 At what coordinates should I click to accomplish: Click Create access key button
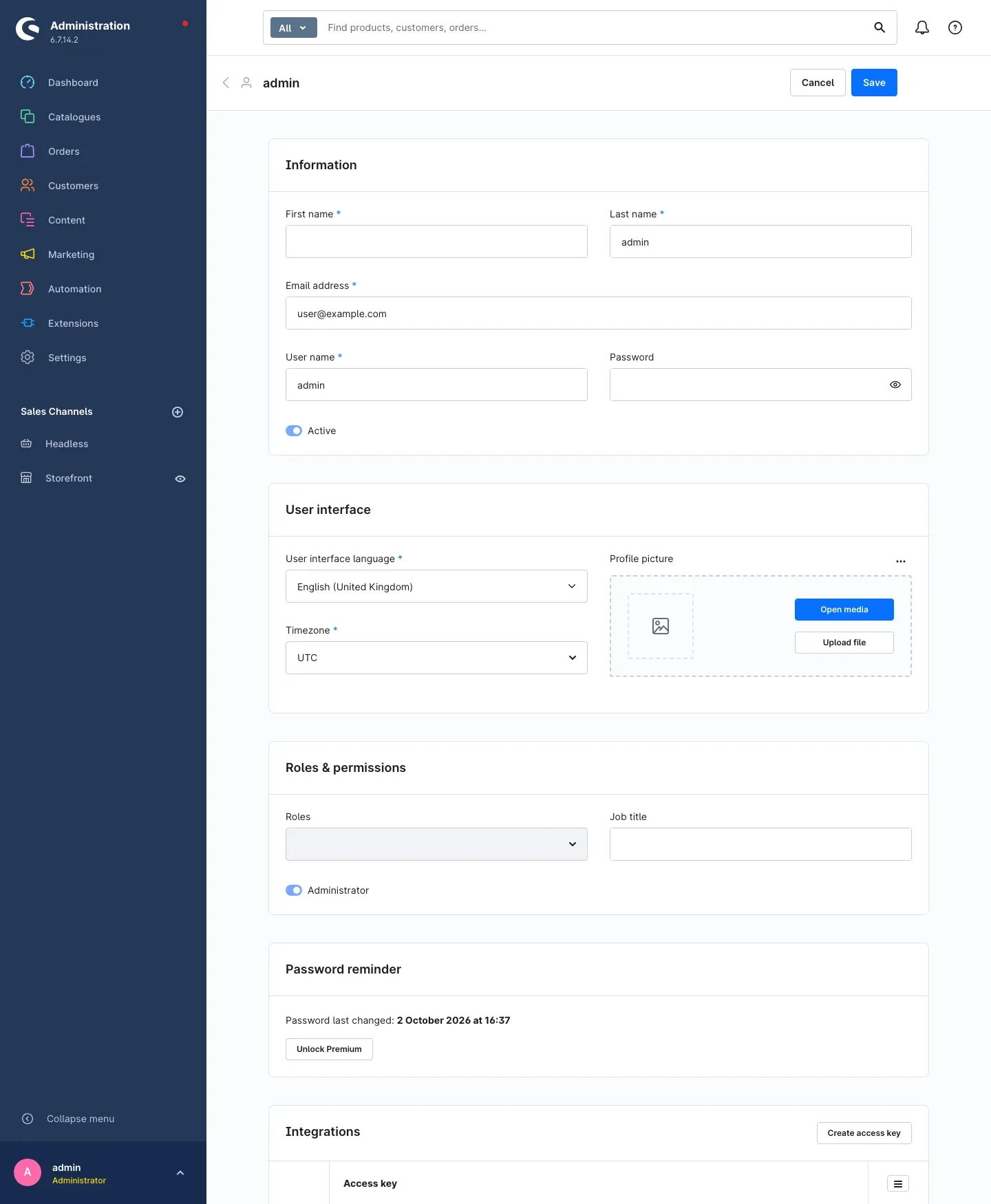pos(864,1133)
